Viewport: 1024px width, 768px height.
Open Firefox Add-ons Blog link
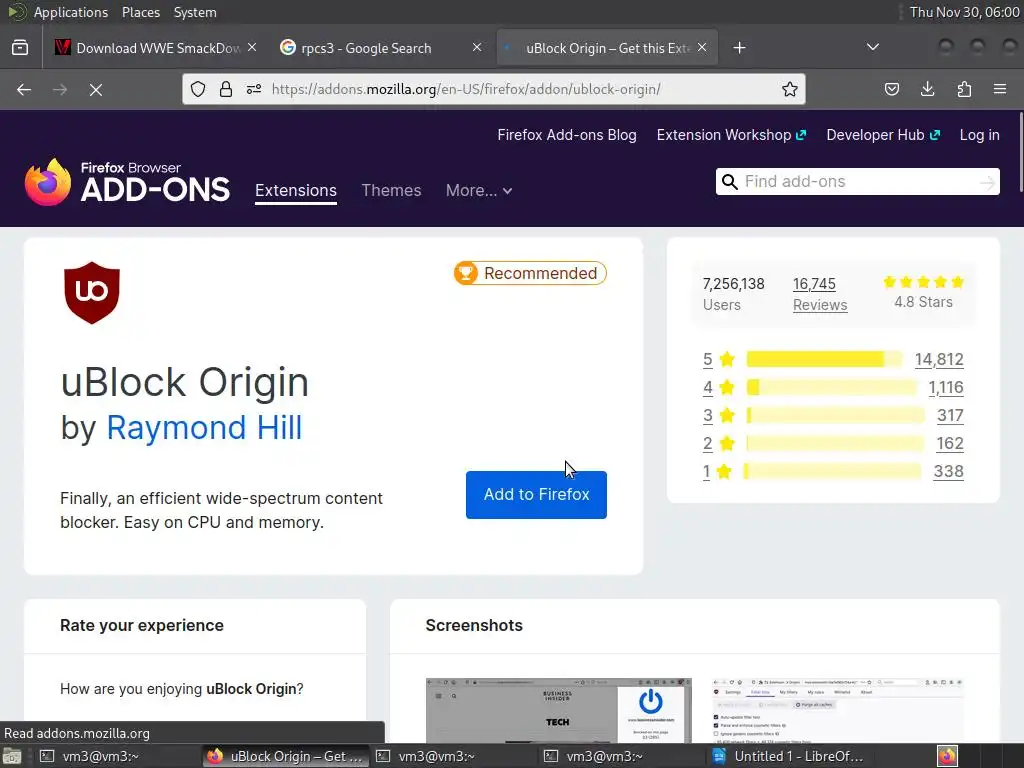(567, 135)
